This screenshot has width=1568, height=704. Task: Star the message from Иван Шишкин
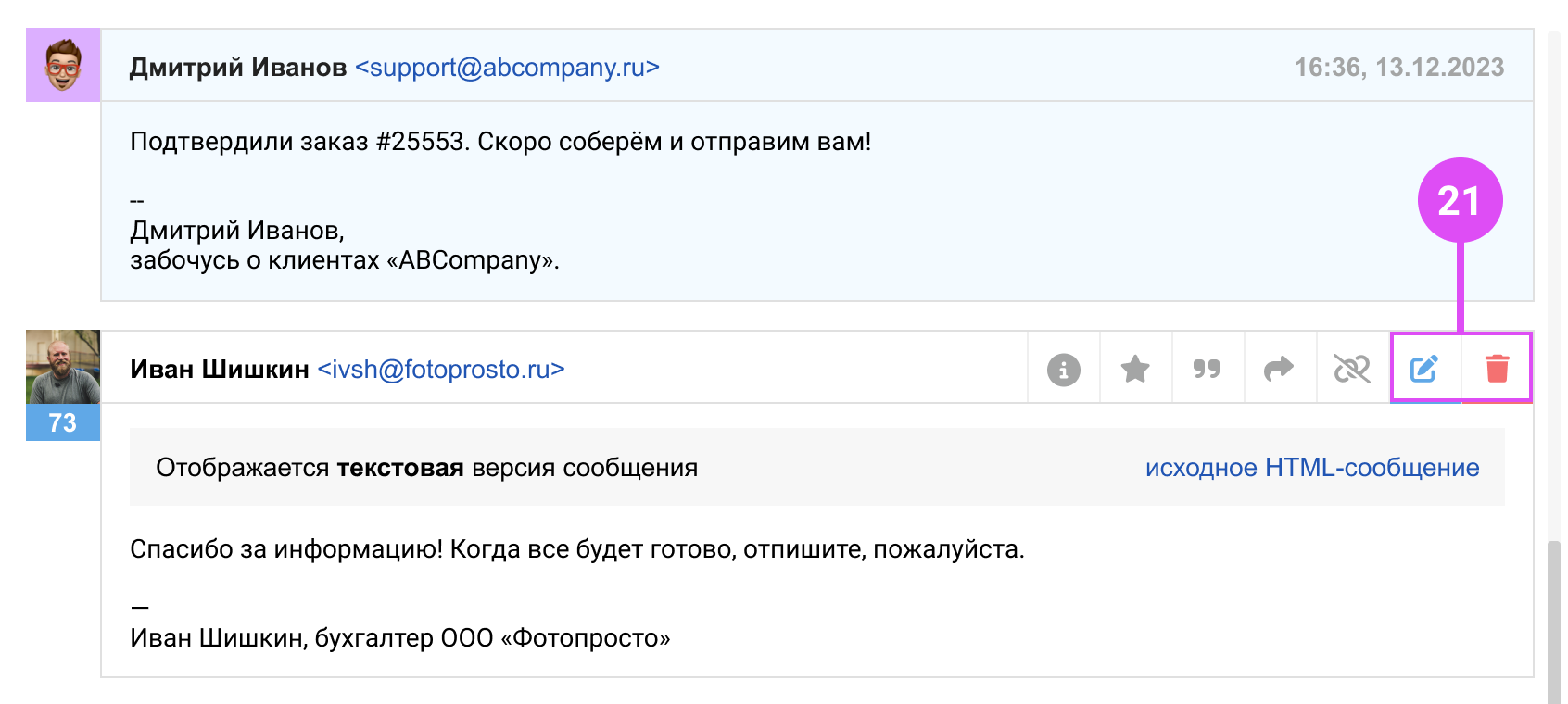[x=1135, y=370]
